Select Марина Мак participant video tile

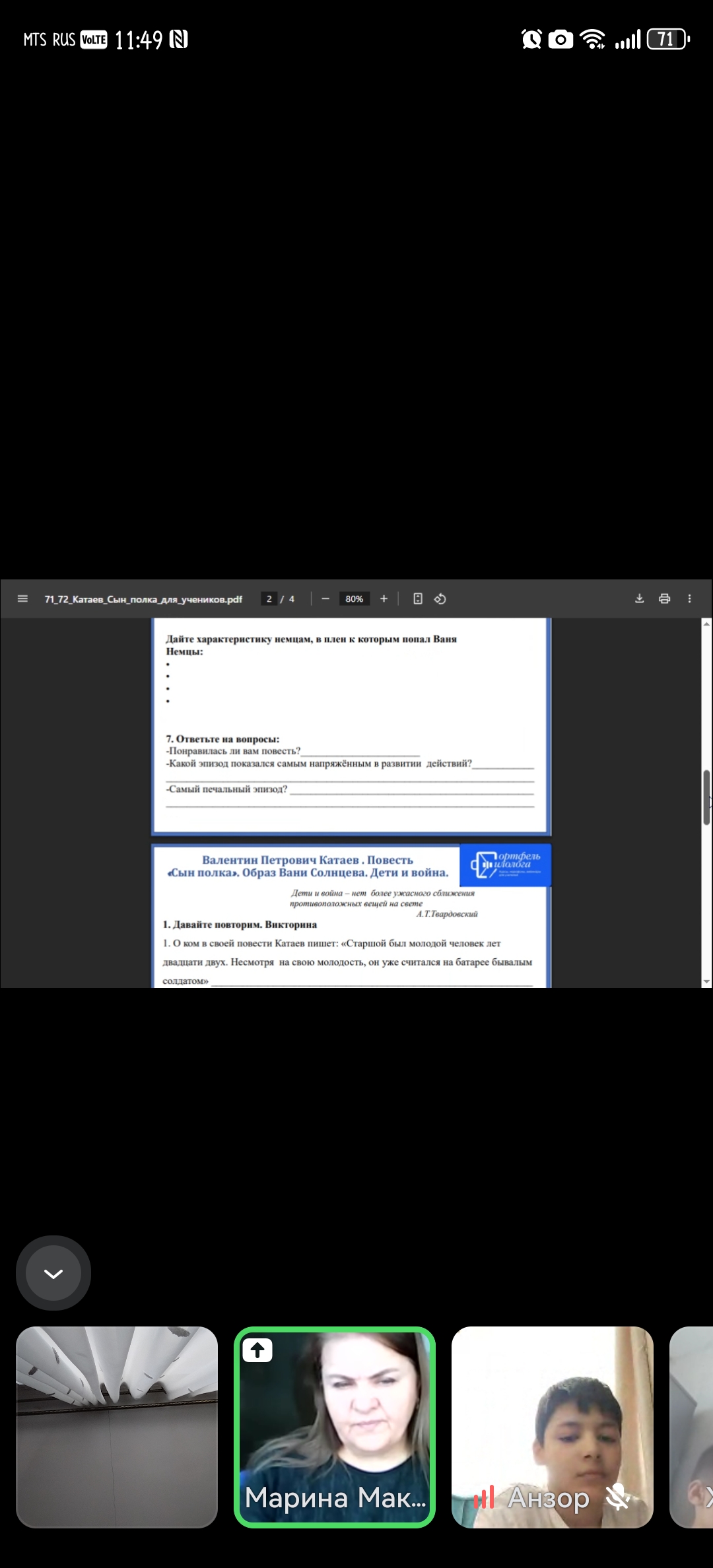pos(335,1427)
